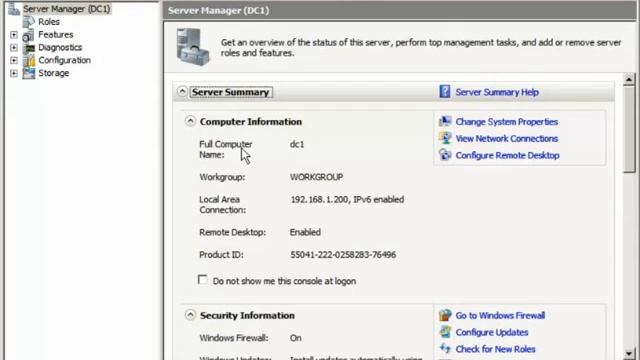Click the vertical scrollbar thumb
The height and width of the screenshot is (360, 640).
[629, 129]
